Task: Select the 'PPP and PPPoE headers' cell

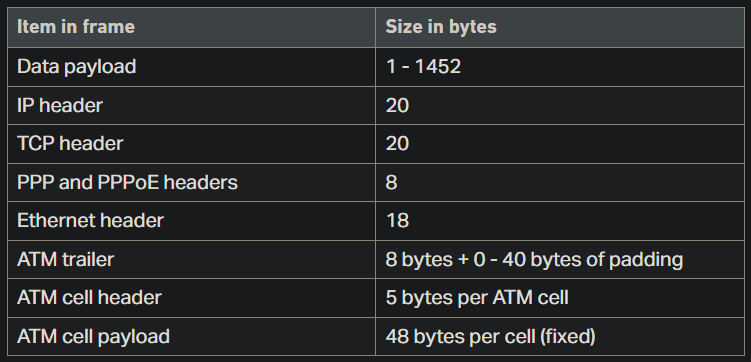Action: 191,182
